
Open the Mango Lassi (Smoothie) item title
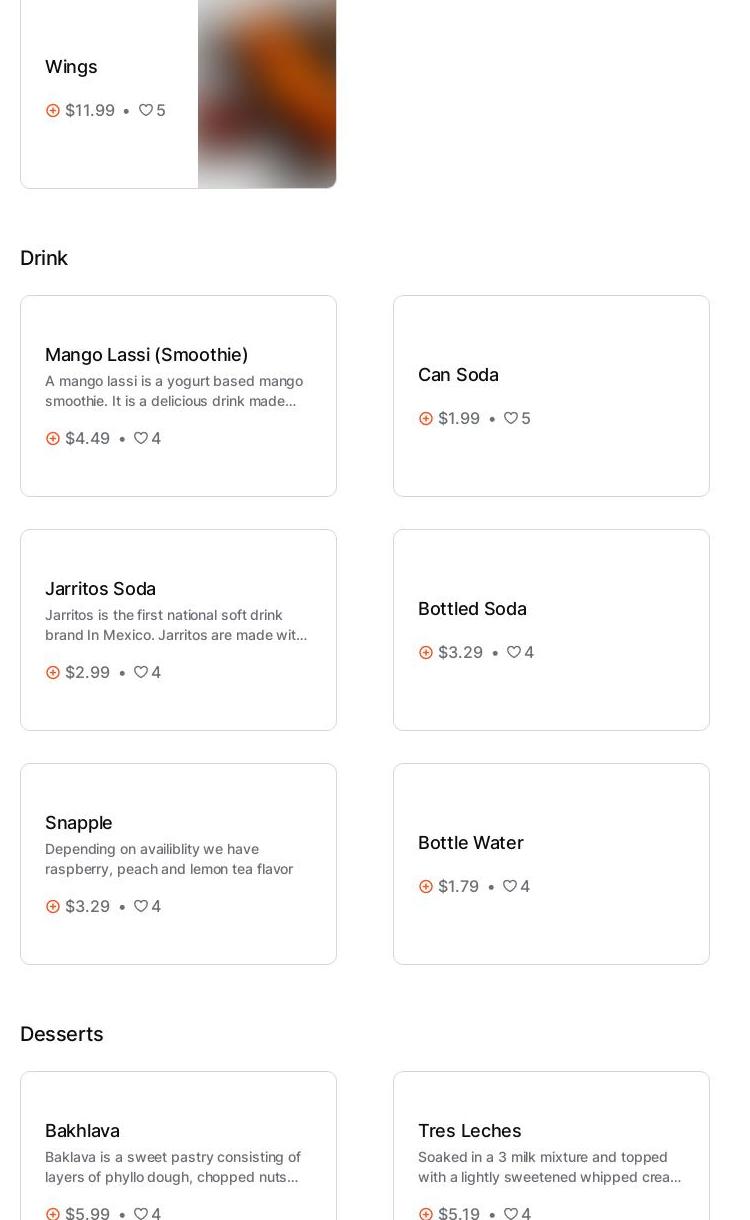pyautogui.click(x=146, y=355)
